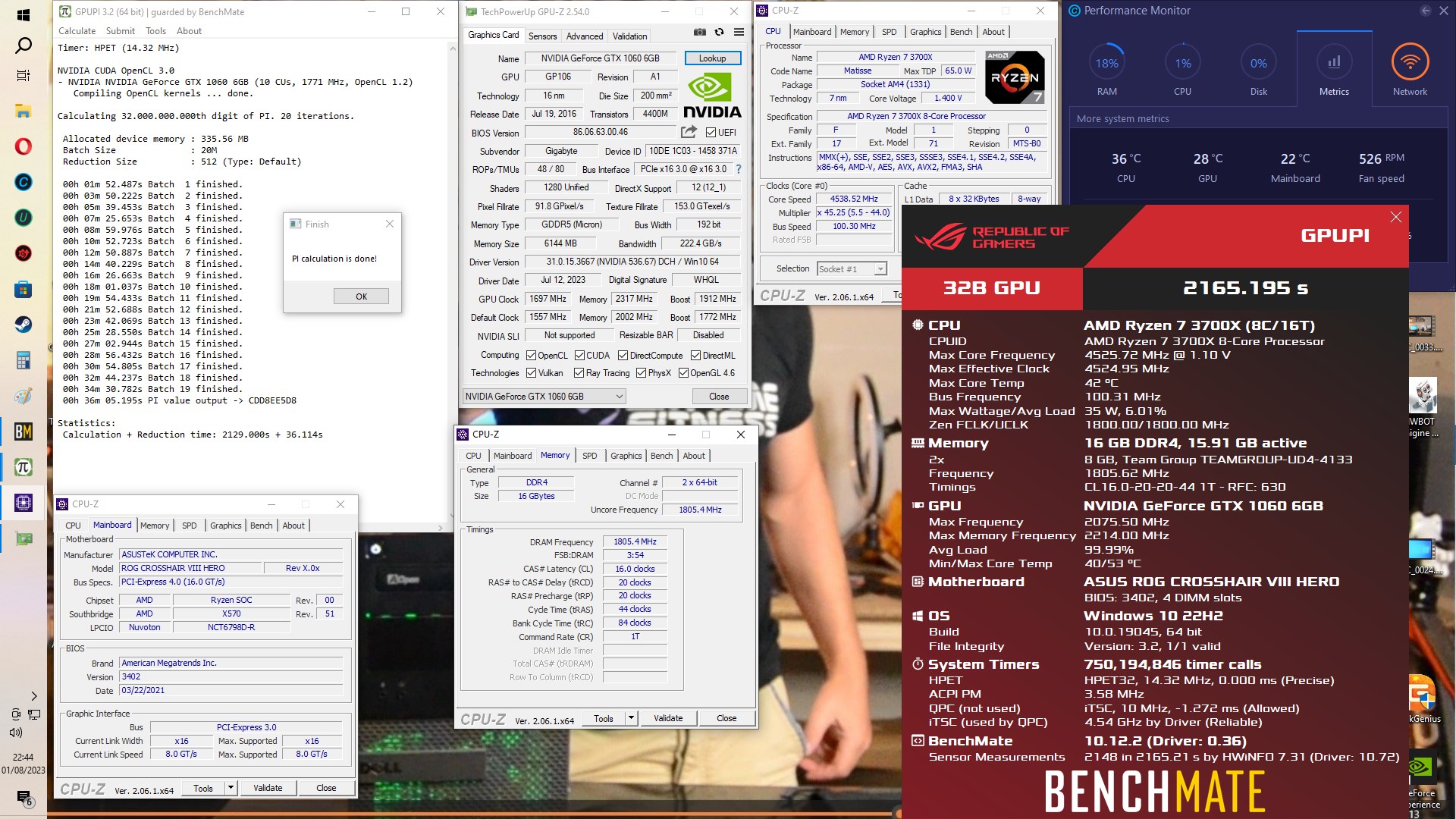Refresh GPU-Z data with refresh icon
1456x819 pixels.
719,32
